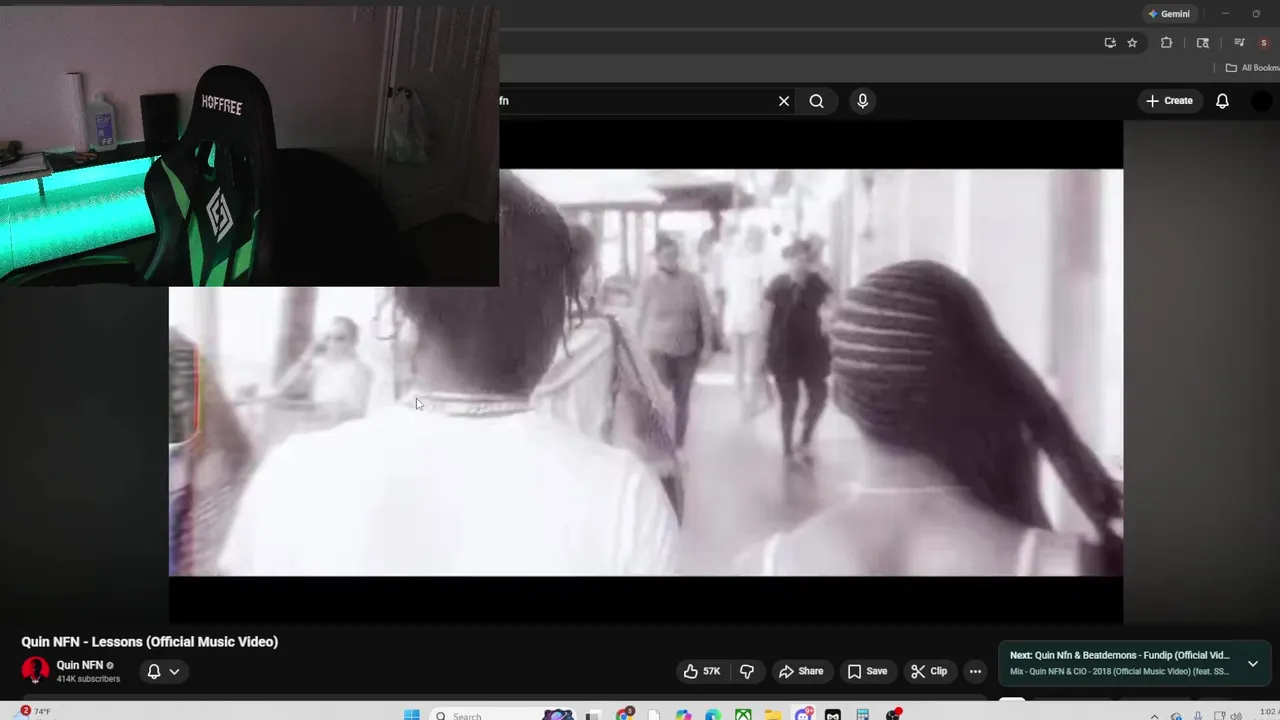This screenshot has width=1280, height=720.
Task: Open the All Bookmarks folder
Action: pyautogui.click(x=1253, y=68)
